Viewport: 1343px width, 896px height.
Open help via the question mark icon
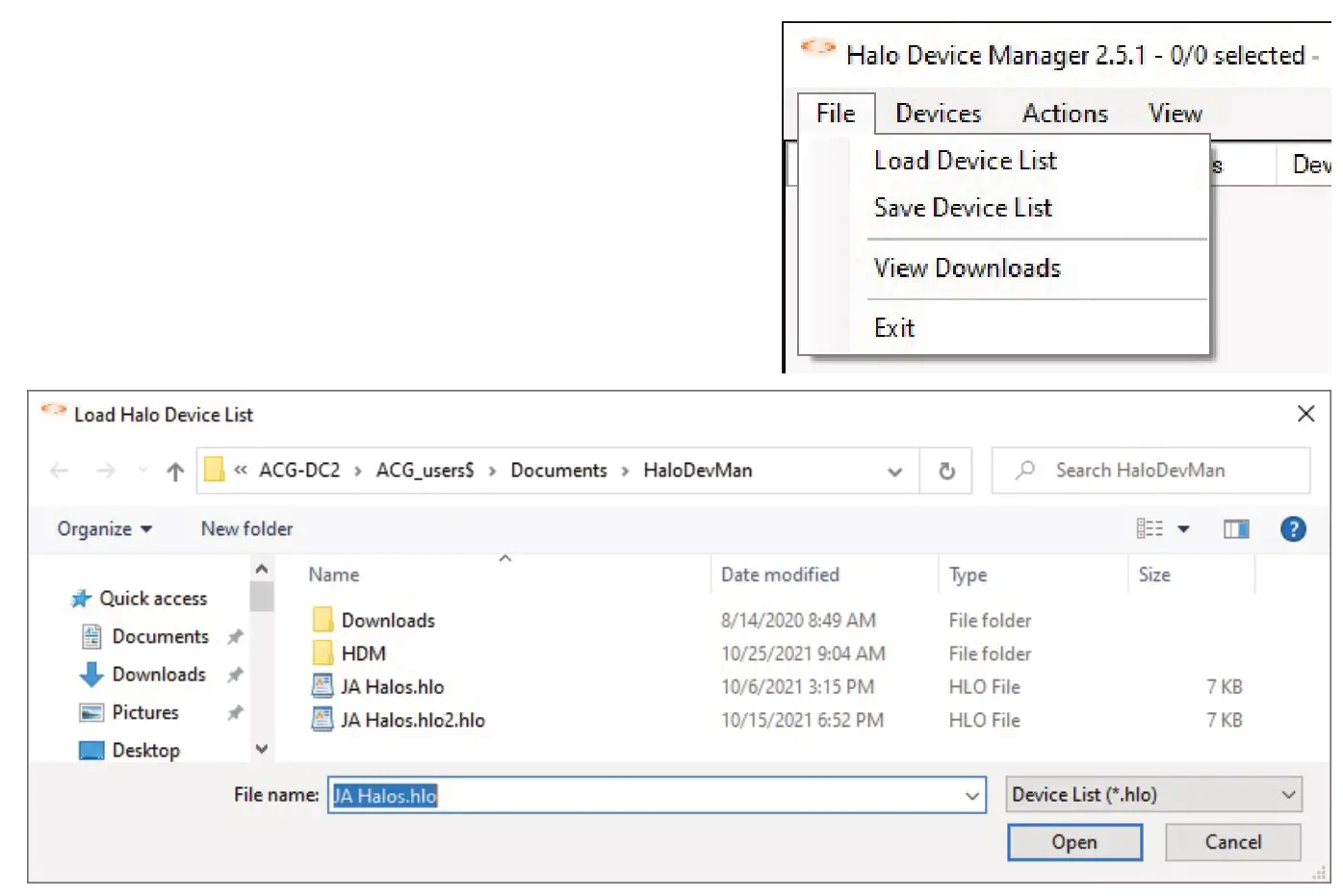pos(1293,528)
